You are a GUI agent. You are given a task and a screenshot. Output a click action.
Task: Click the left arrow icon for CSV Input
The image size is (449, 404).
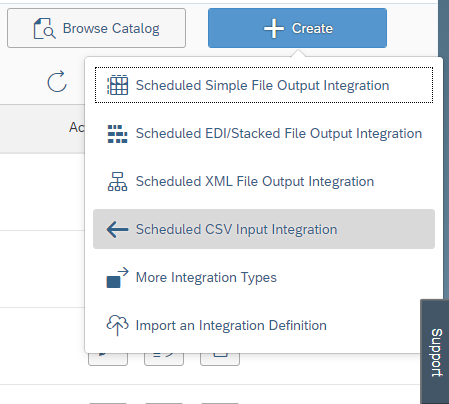(x=117, y=229)
